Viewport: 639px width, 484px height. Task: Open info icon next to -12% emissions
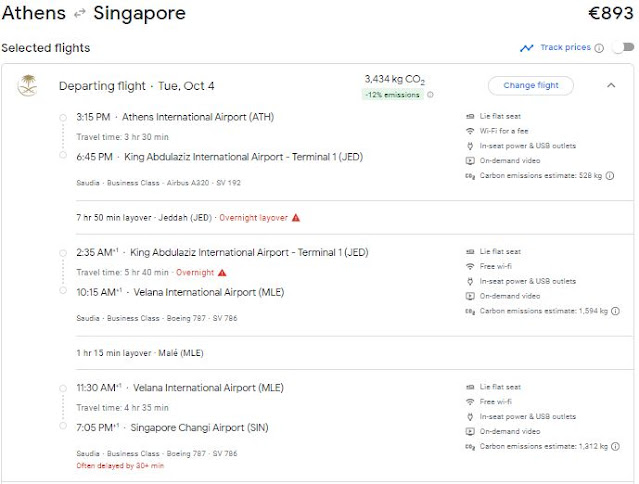(430, 95)
